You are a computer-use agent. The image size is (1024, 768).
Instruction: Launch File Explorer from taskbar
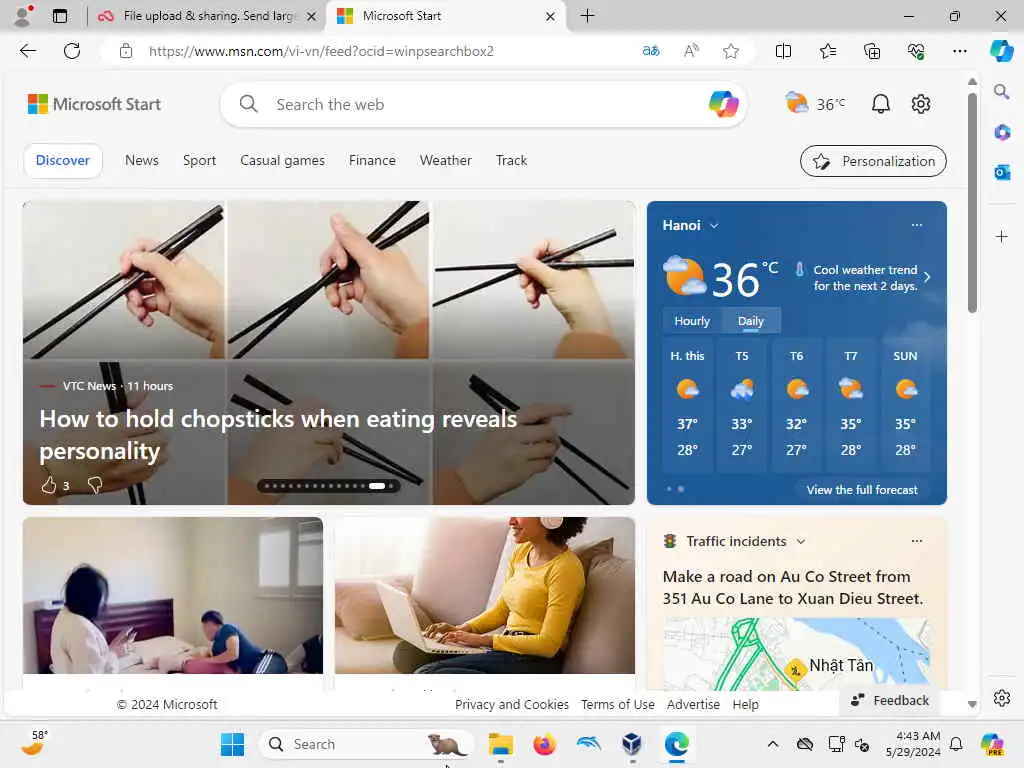[x=501, y=744]
